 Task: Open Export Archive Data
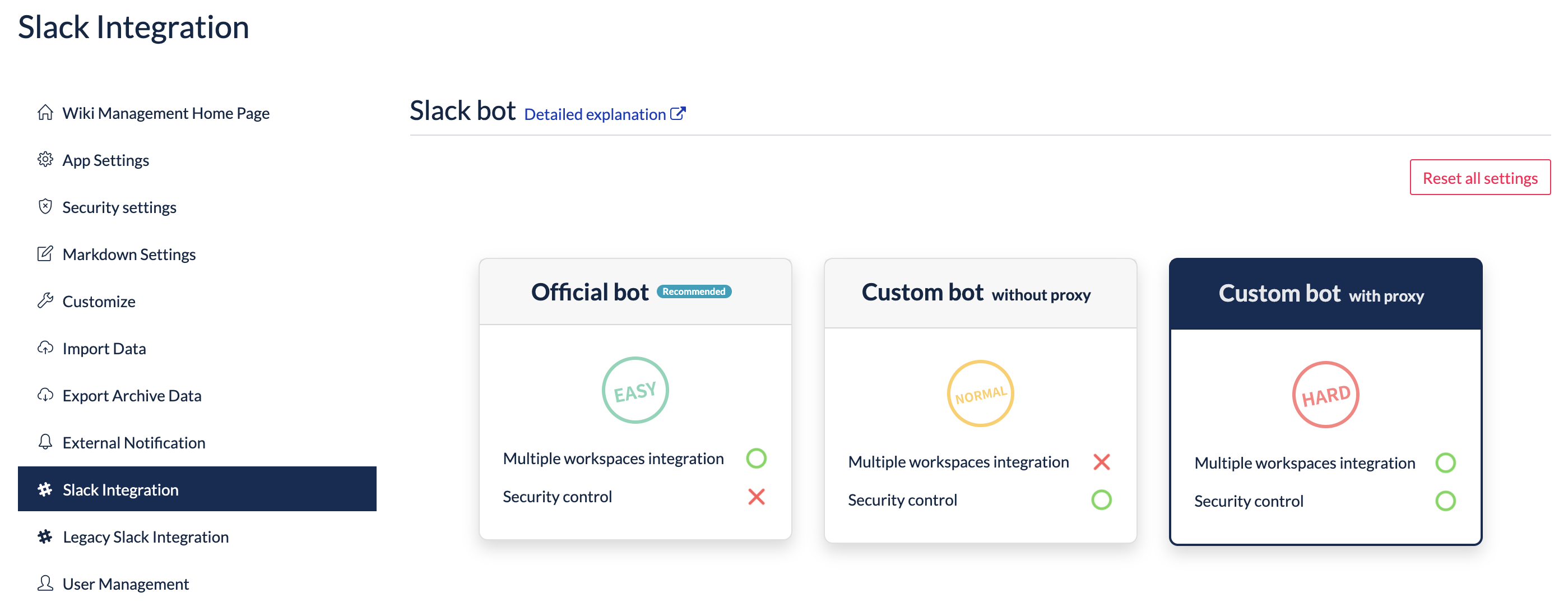(197, 395)
